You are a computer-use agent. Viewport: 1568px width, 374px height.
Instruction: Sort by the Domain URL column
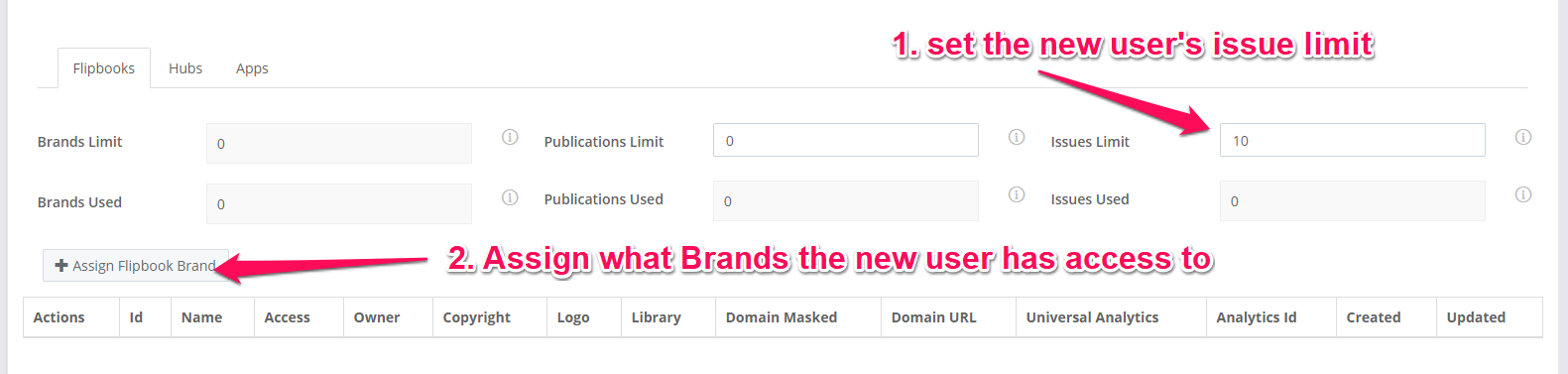click(934, 317)
